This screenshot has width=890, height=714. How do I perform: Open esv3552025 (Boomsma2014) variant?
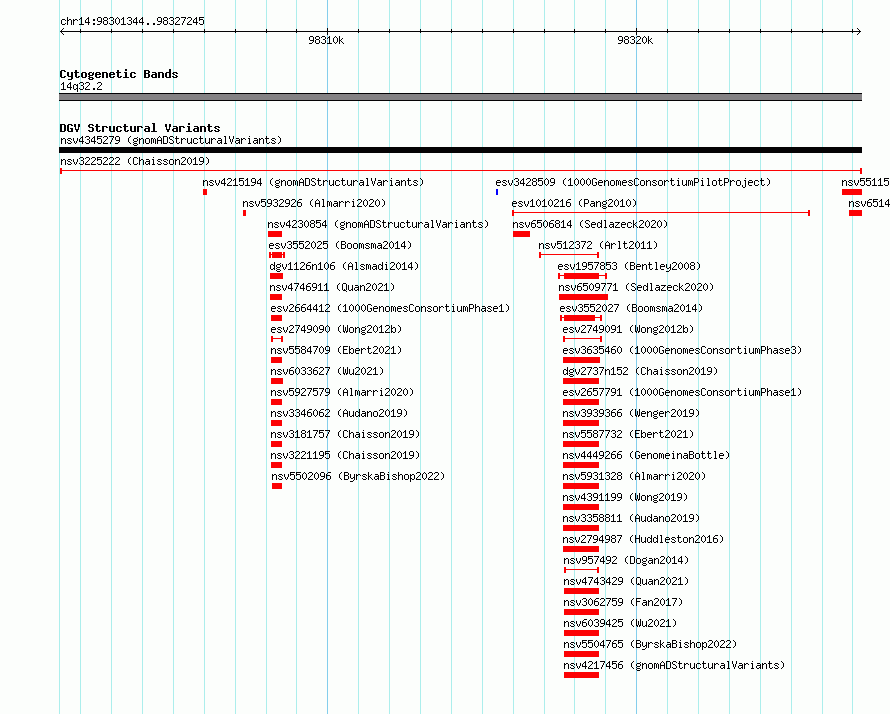[340, 245]
